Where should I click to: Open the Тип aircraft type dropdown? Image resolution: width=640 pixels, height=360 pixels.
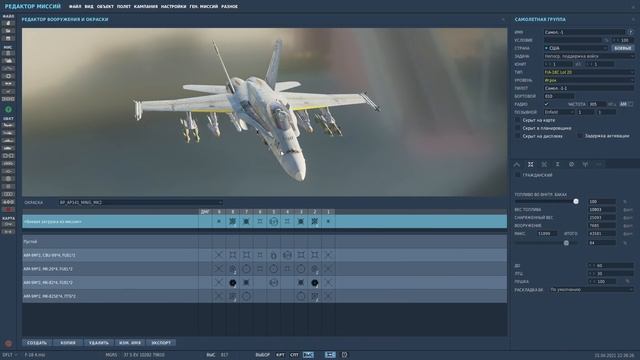[589, 72]
